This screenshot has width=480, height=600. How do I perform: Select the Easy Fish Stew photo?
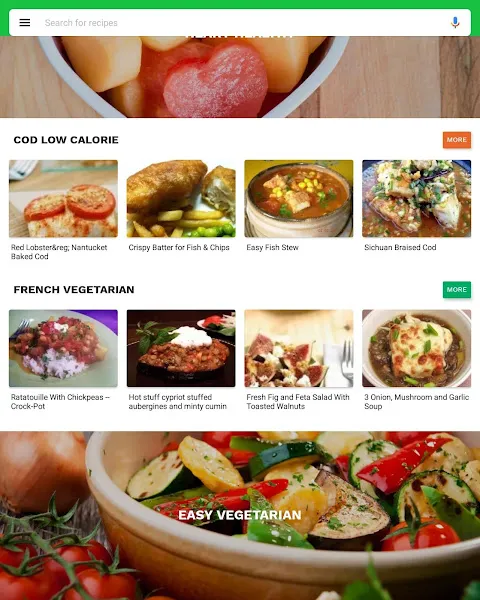click(299, 199)
